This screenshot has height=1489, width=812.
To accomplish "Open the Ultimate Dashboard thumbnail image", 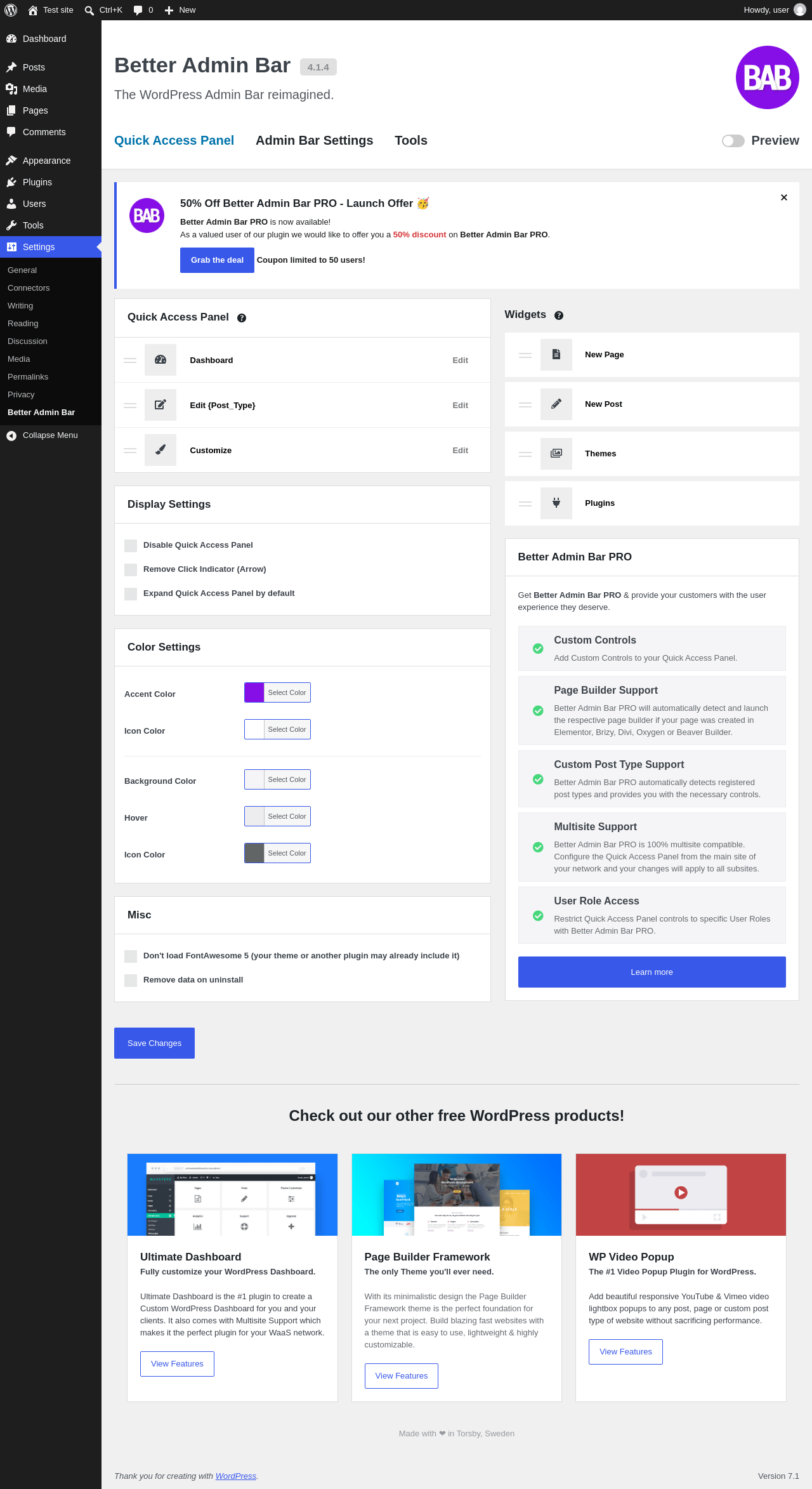I will [232, 1195].
